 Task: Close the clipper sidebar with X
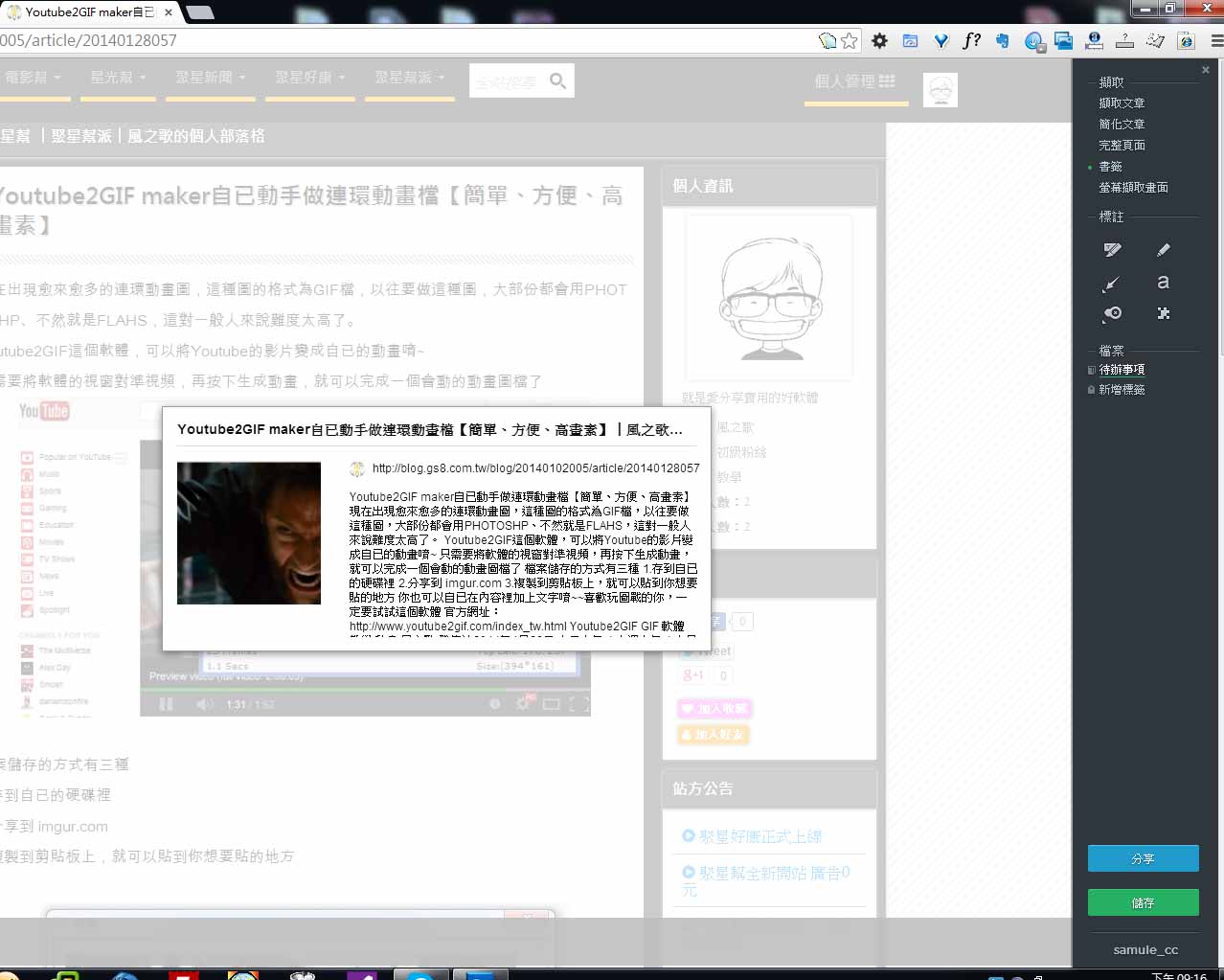click(1205, 70)
